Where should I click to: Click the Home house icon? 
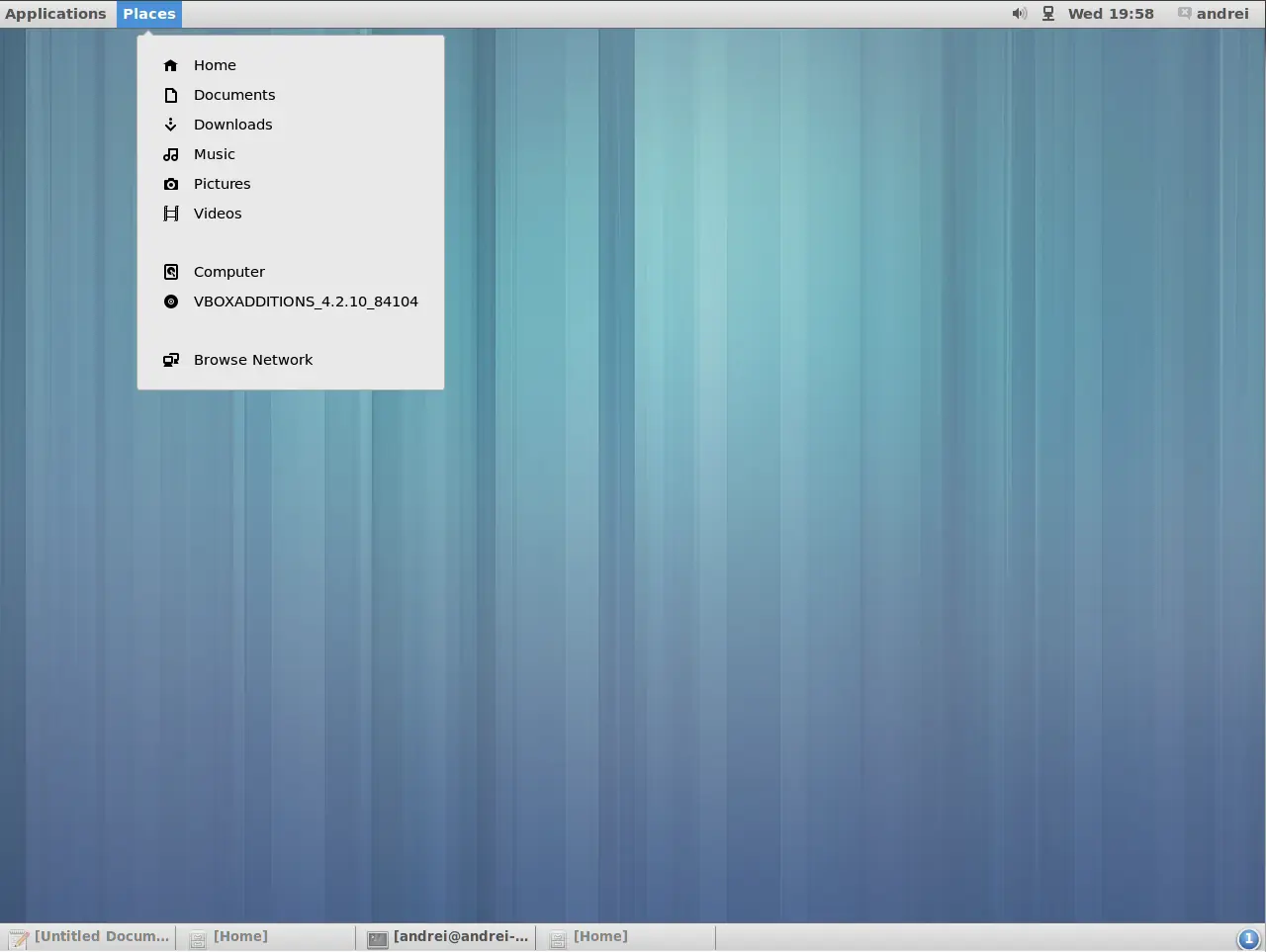tap(171, 65)
